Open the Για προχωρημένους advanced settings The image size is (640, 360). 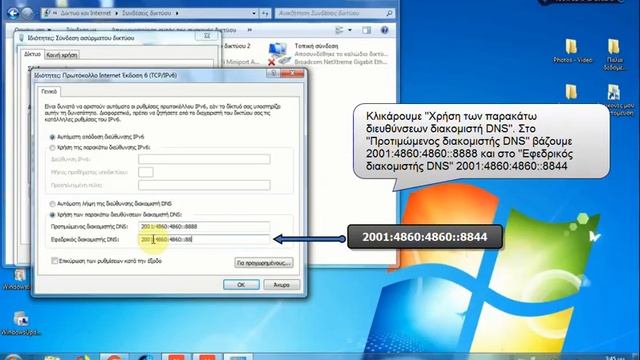pos(264,263)
